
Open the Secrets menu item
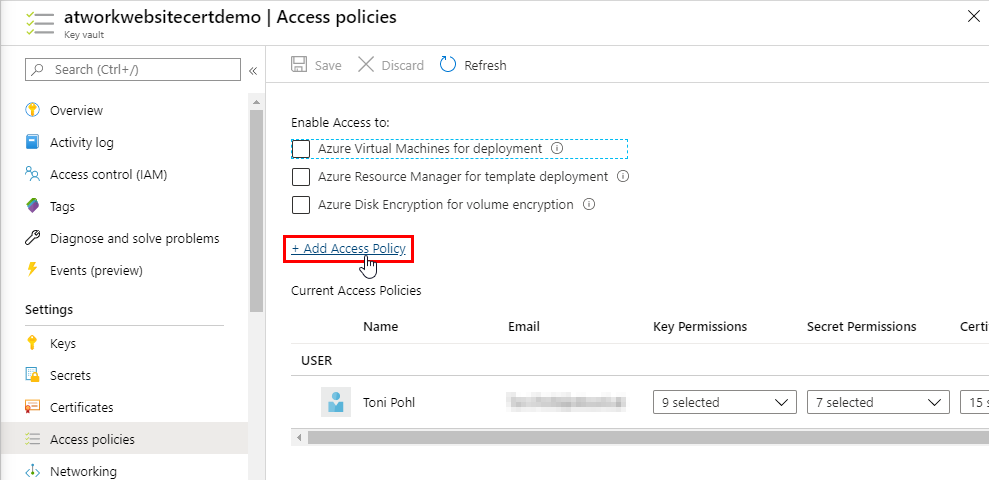(x=70, y=375)
